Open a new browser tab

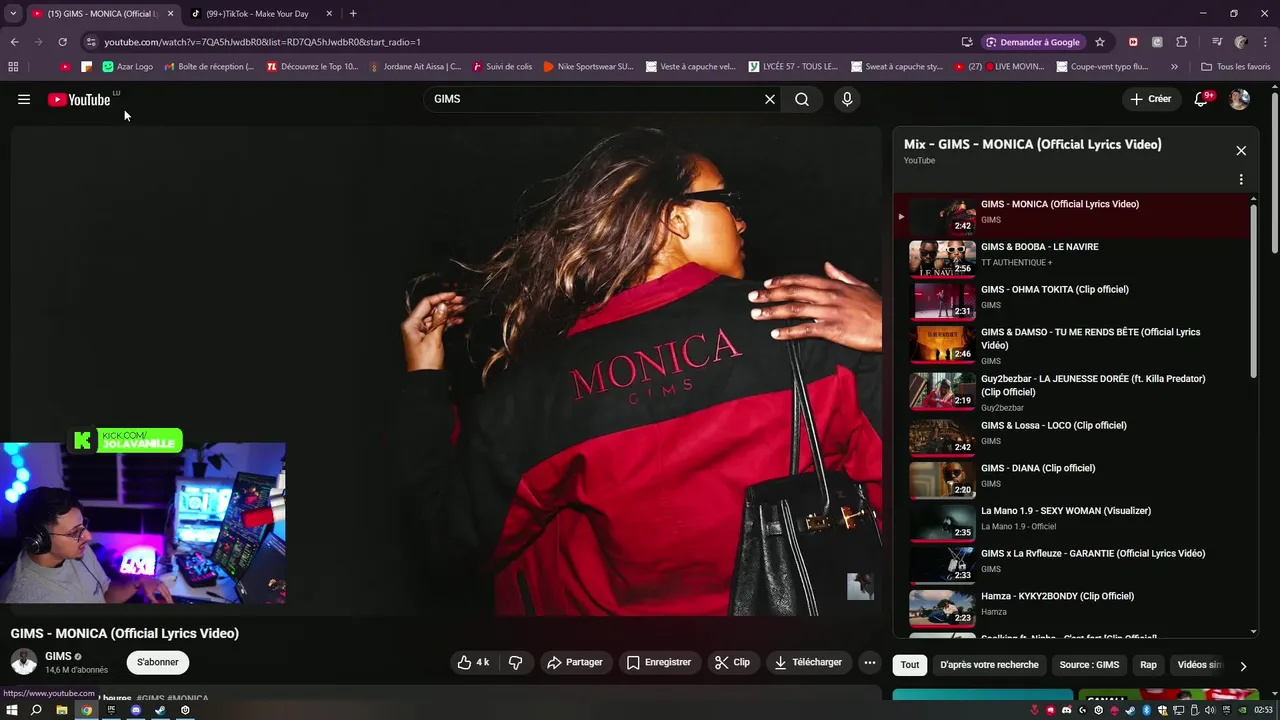click(x=353, y=14)
